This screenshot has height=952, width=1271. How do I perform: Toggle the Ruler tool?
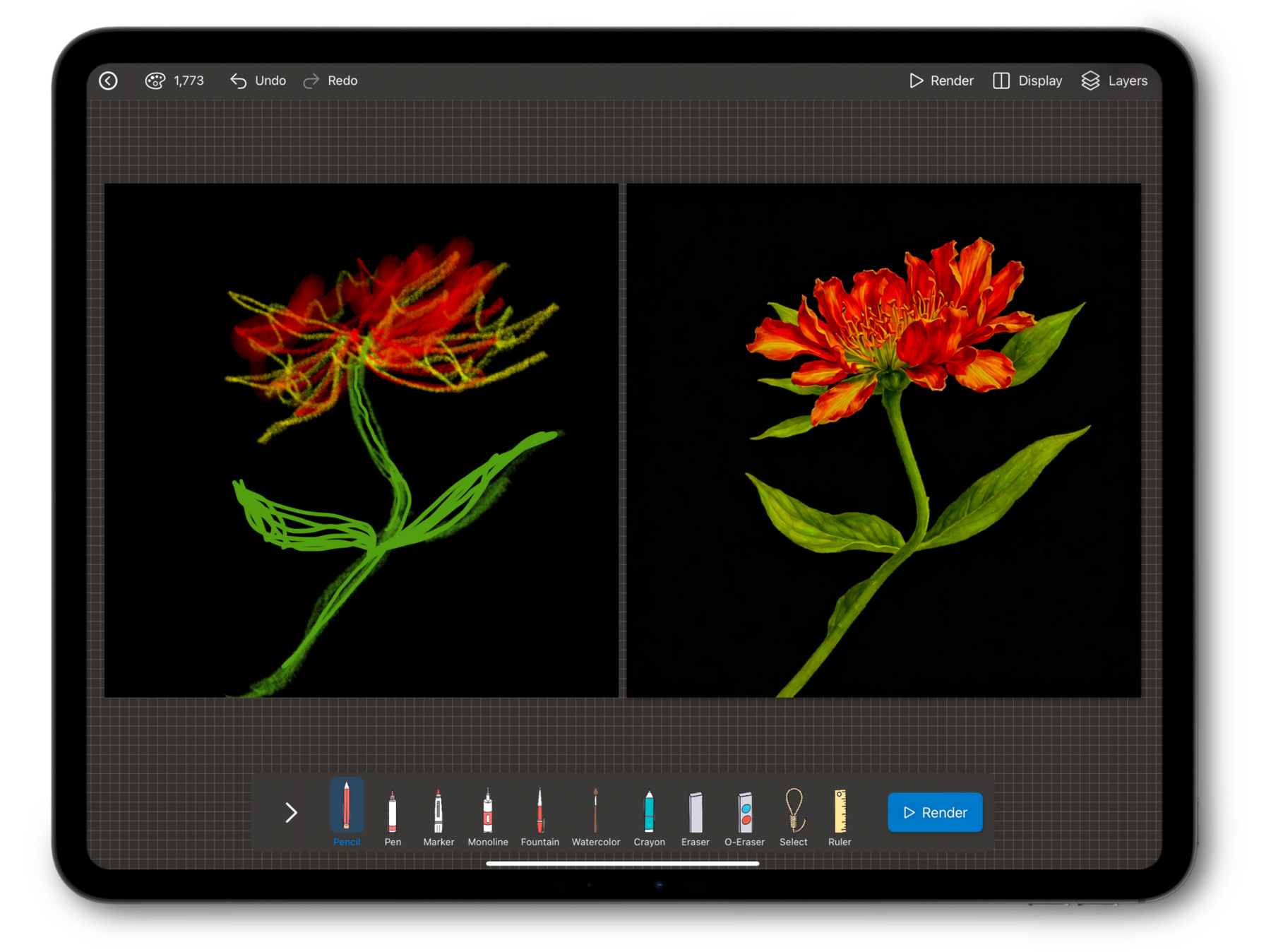coord(840,814)
